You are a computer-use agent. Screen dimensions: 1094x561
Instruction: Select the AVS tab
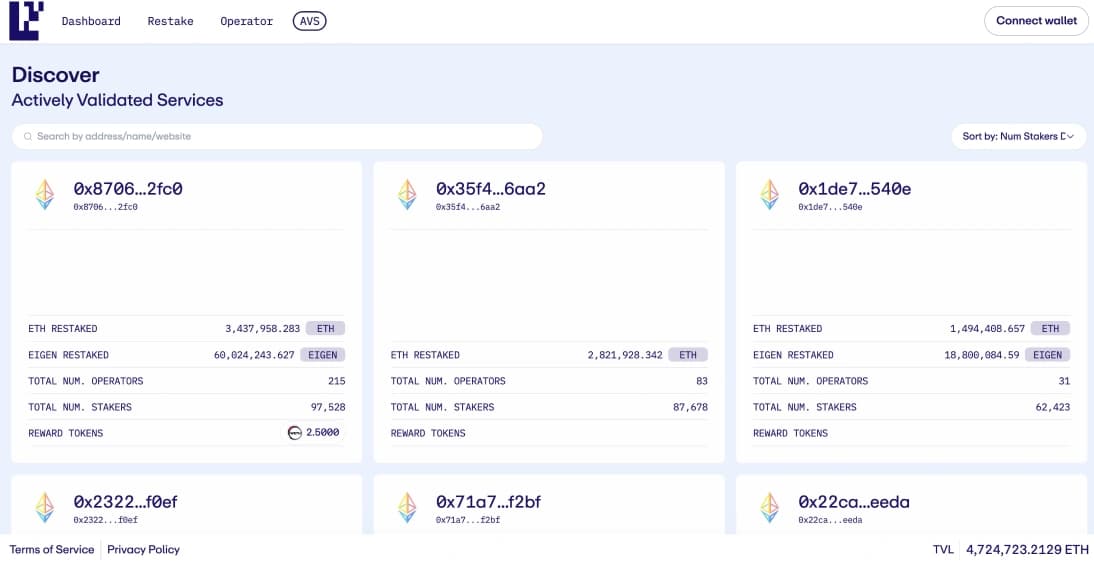pos(310,21)
